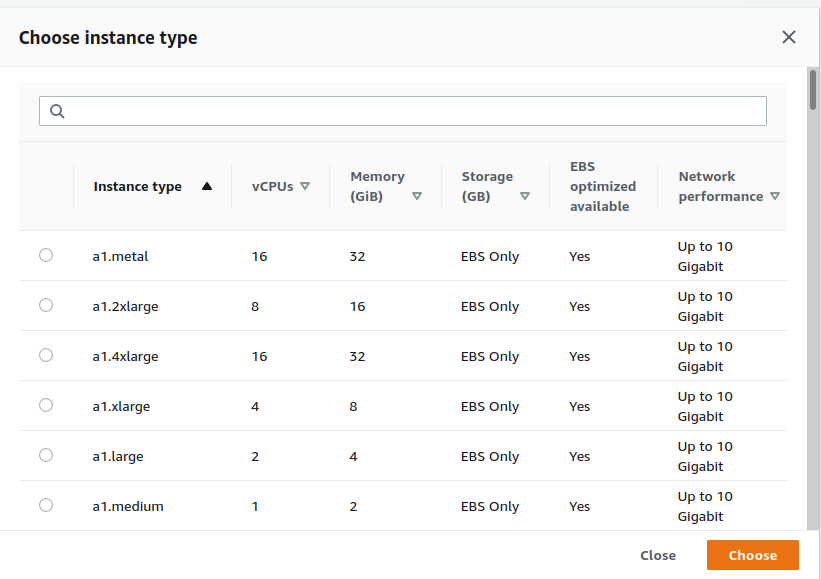Click the Choose button

pos(752,555)
